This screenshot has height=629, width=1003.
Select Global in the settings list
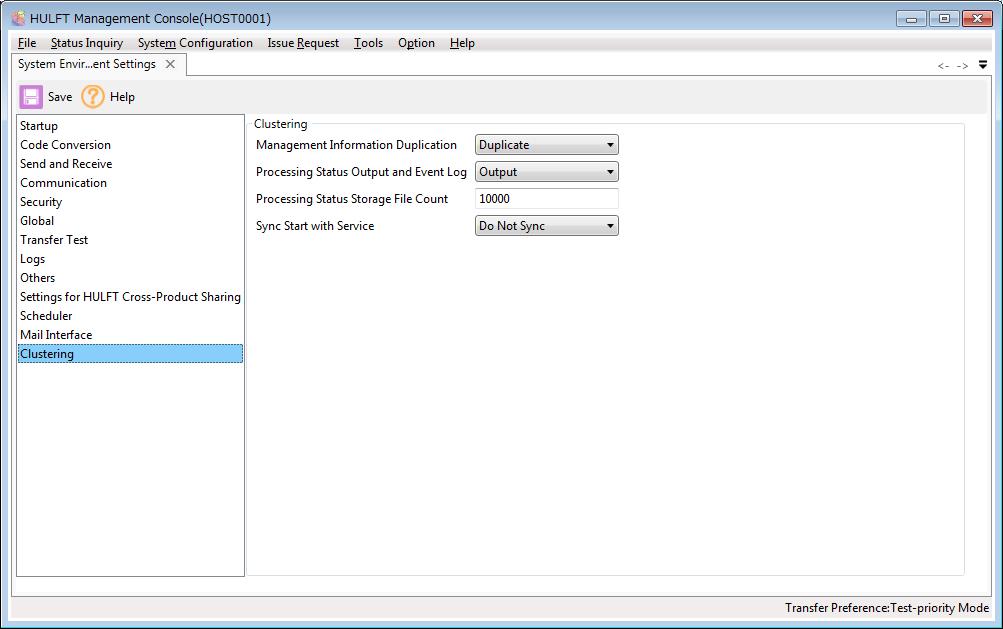130,221
